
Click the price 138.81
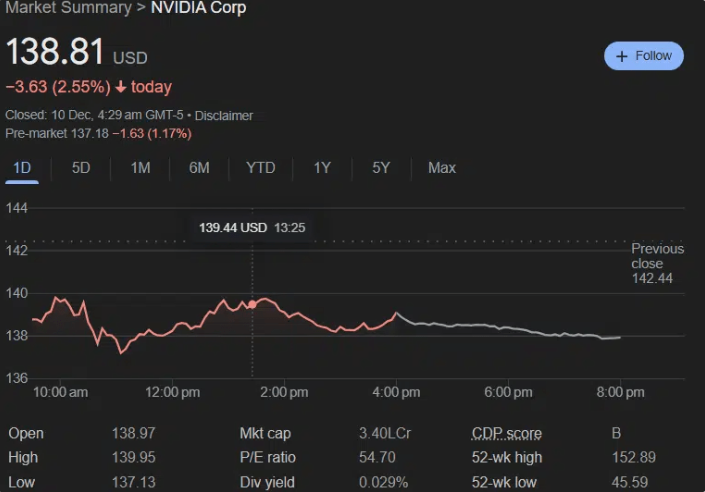click(55, 51)
